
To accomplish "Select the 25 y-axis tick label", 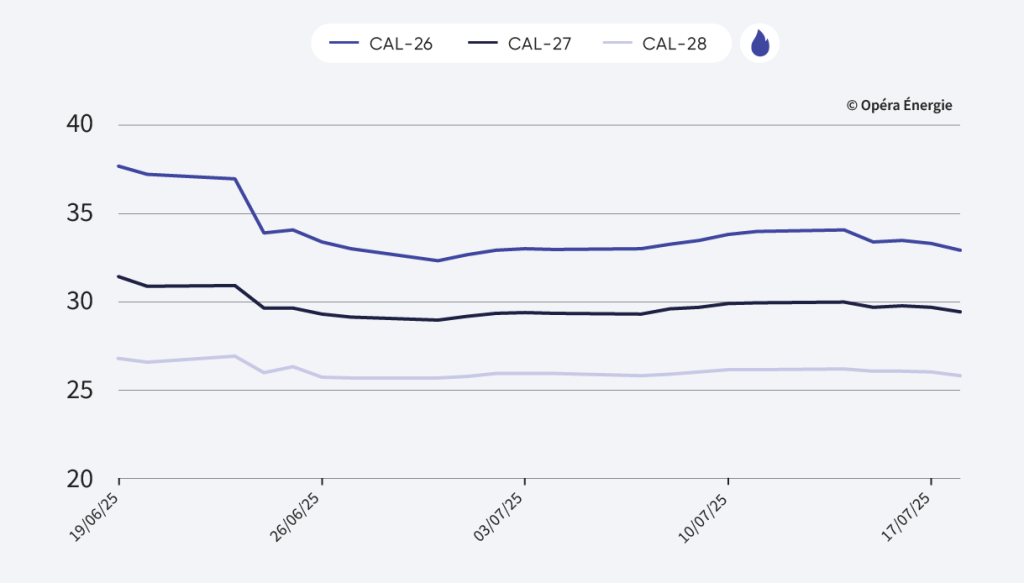I will (80, 390).
